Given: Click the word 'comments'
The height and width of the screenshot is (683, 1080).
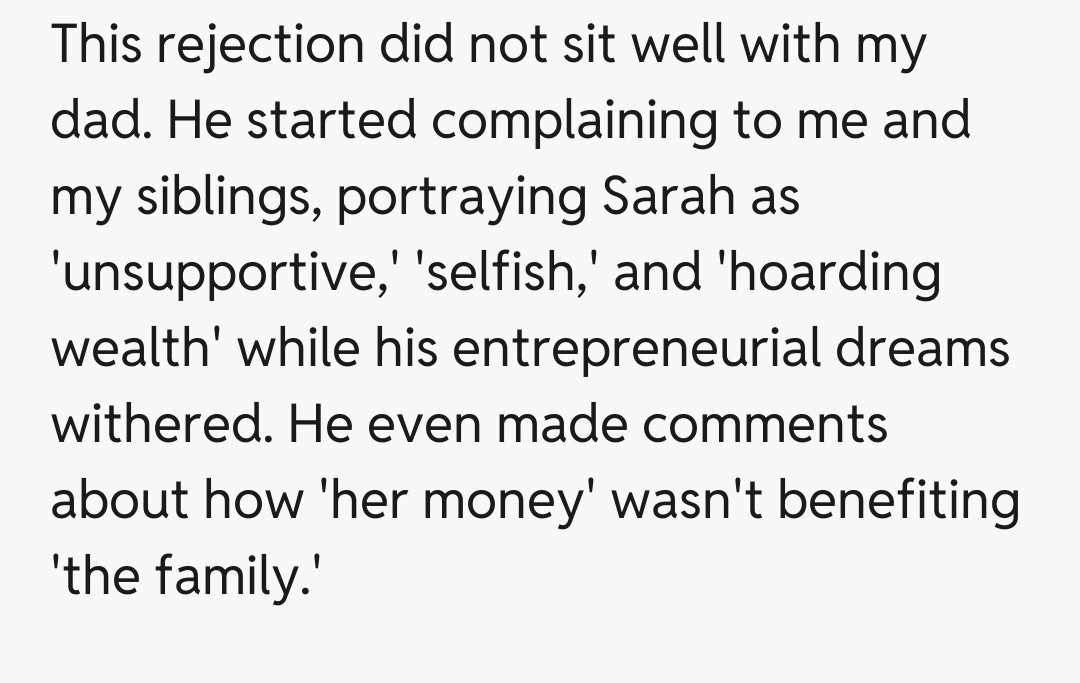Looking at the screenshot, I should click(x=765, y=424).
